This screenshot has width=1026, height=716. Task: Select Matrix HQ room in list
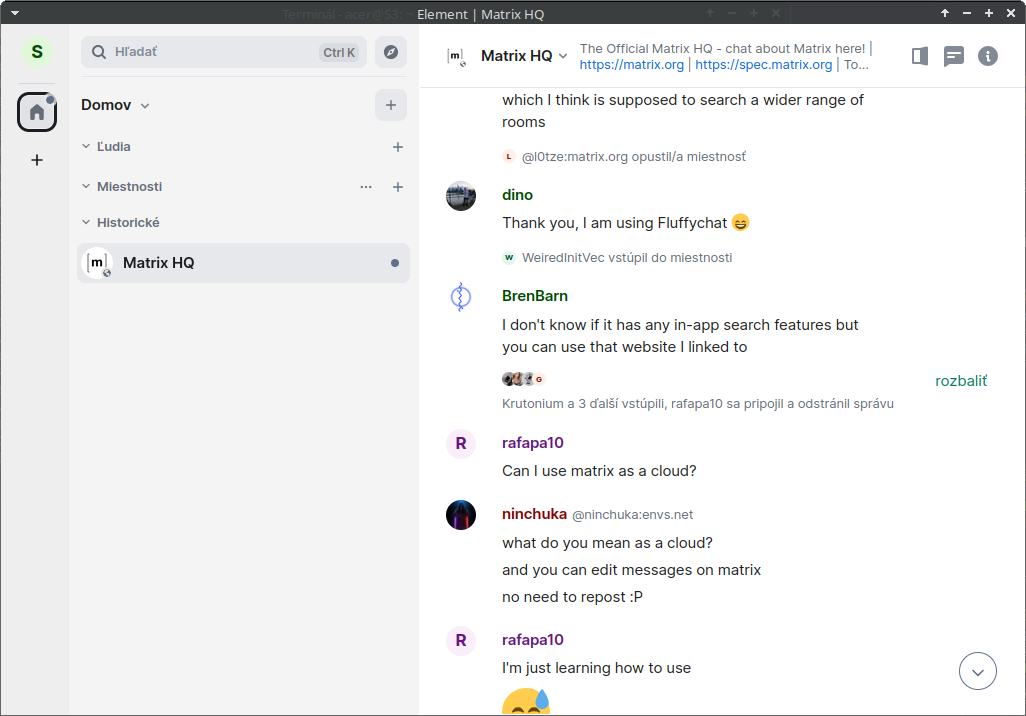pos(243,263)
